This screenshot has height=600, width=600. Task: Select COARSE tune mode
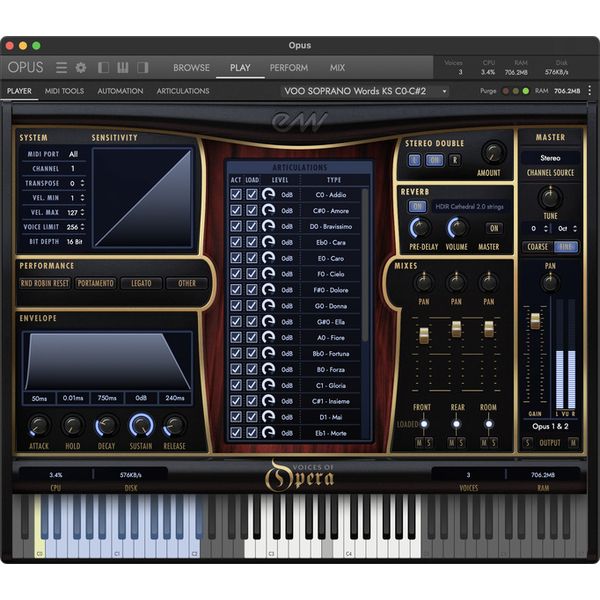click(538, 247)
